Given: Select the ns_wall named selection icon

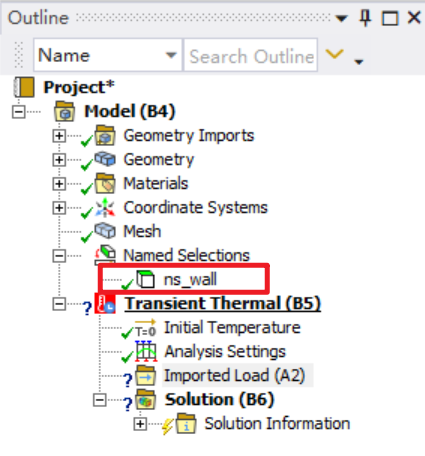Looking at the screenshot, I should click(x=146, y=279).
